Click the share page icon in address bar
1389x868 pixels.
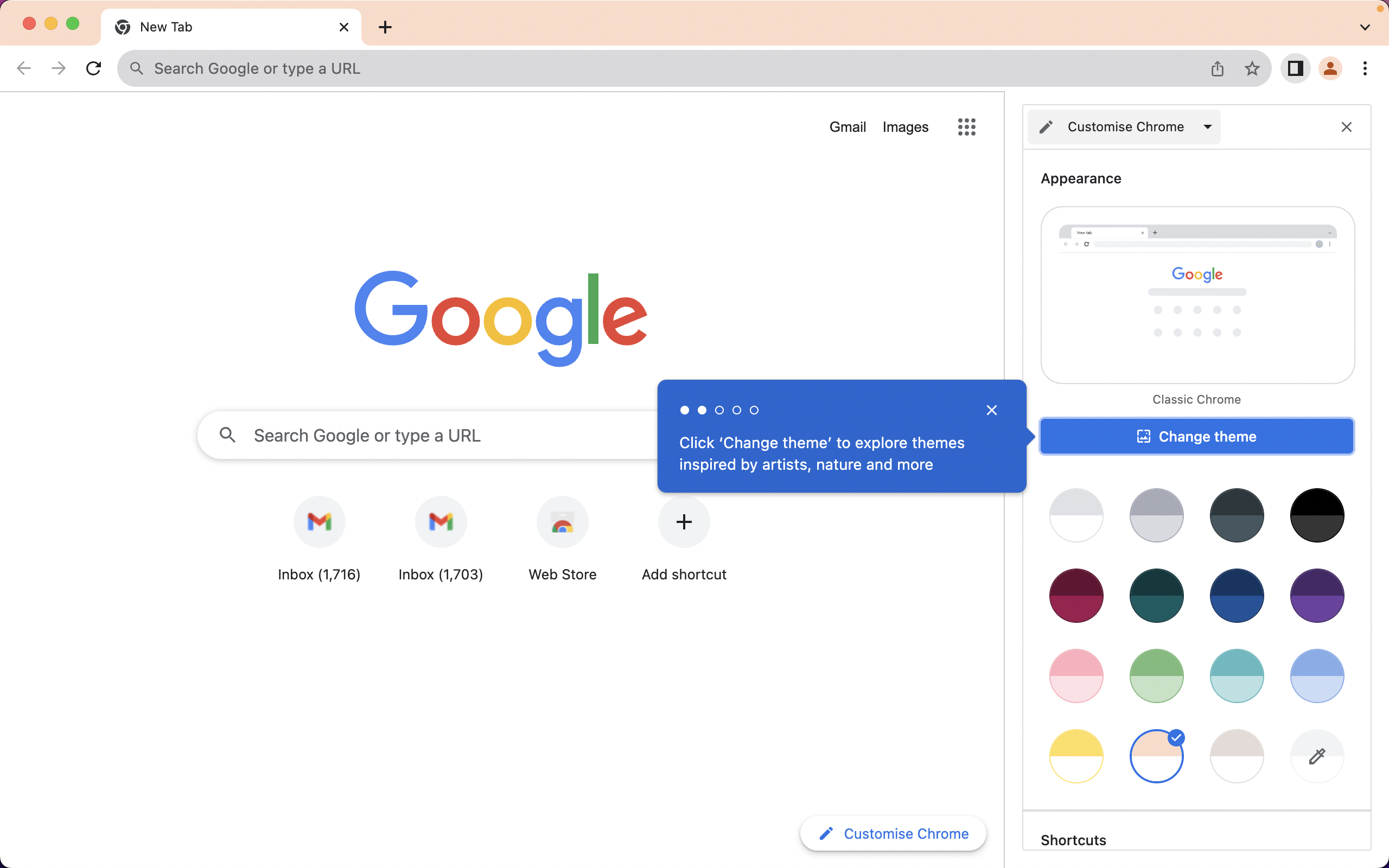tap(1218, 68)
